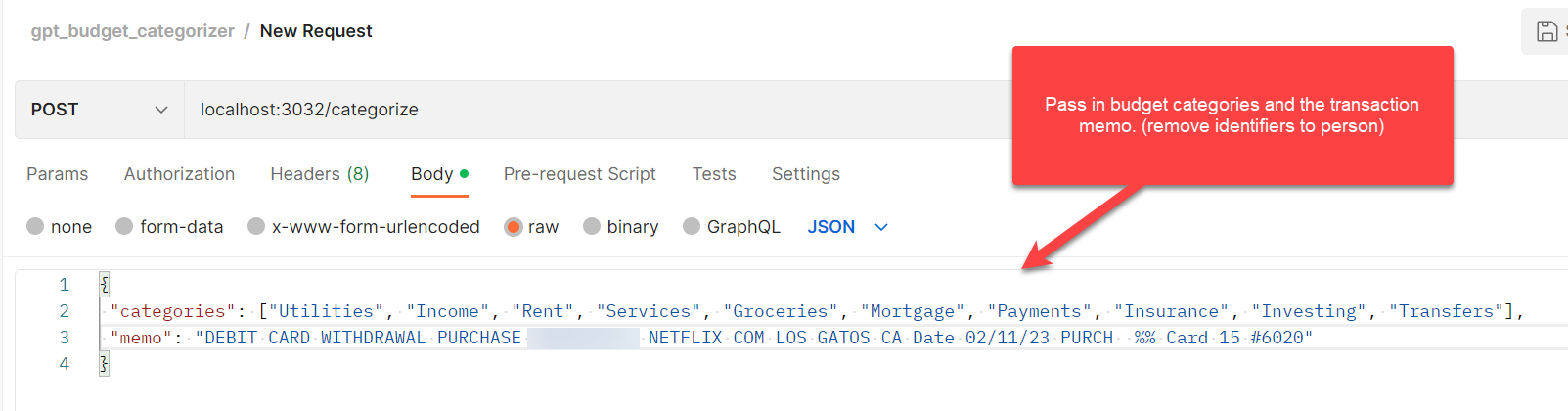The image size is (1568, 411).
Task: Select the none body type radio
Action: pos(36,226)
